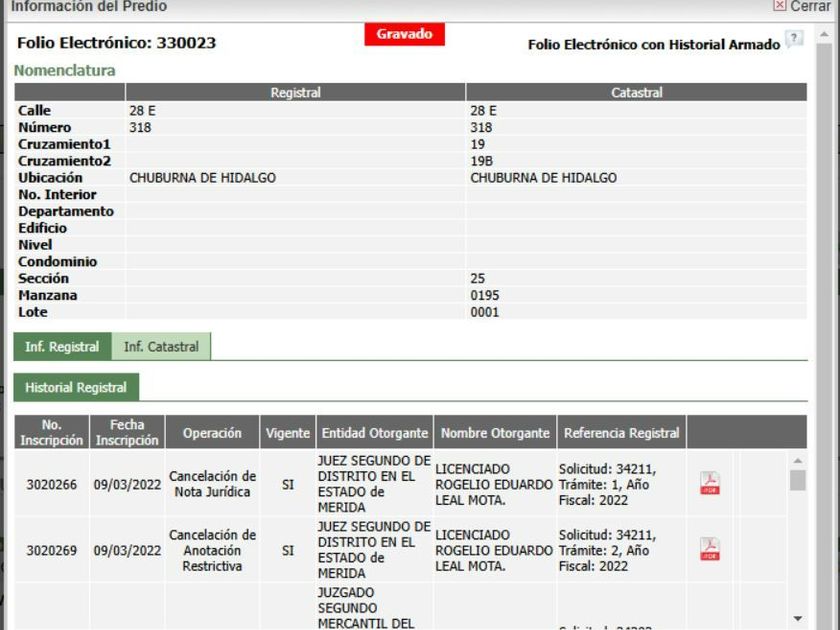Click Catastral Número value 318
Viewport: 840px width, 630px height.
tap(481, 128)
